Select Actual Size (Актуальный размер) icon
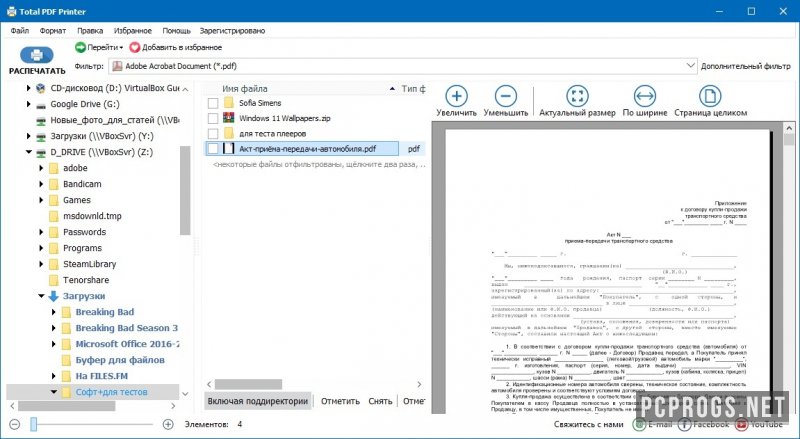The height and width of the screenshot is (439, 800). pyautogui.click(x=577, y=96)
